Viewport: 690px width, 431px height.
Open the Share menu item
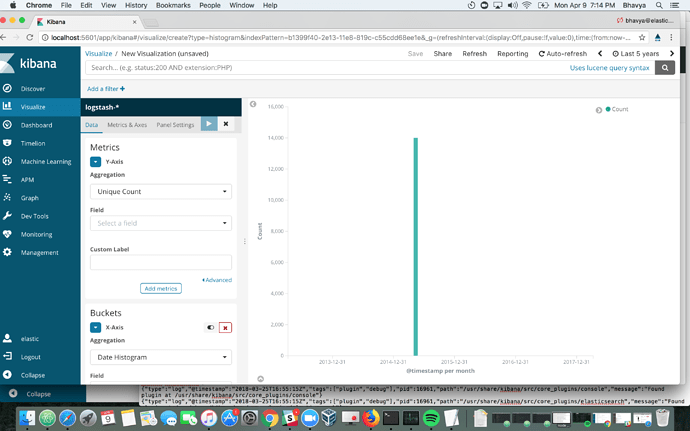pyautogui.click(x=443, y=54)
